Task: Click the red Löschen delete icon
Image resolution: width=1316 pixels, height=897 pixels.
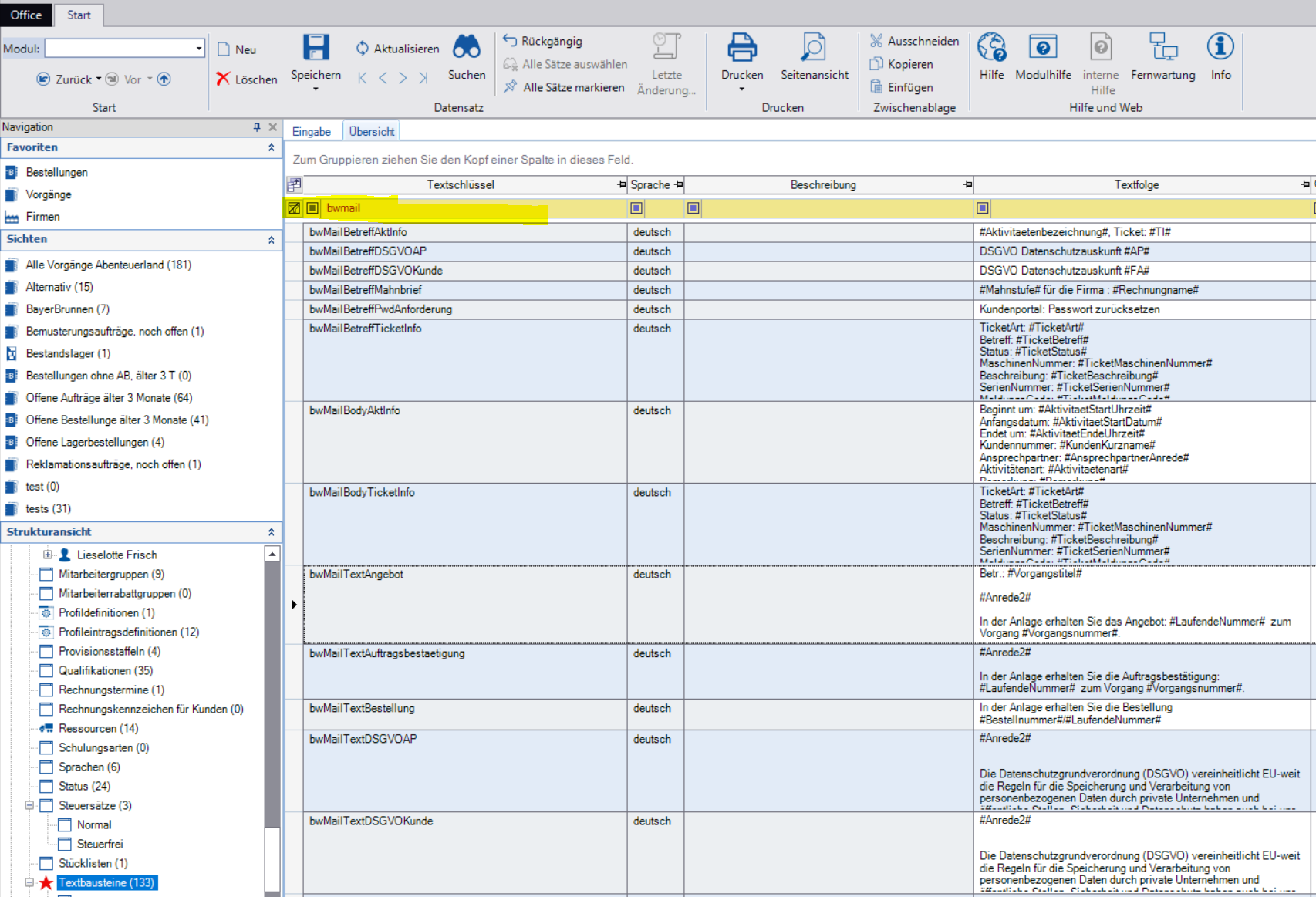Action: click(223, 79)
